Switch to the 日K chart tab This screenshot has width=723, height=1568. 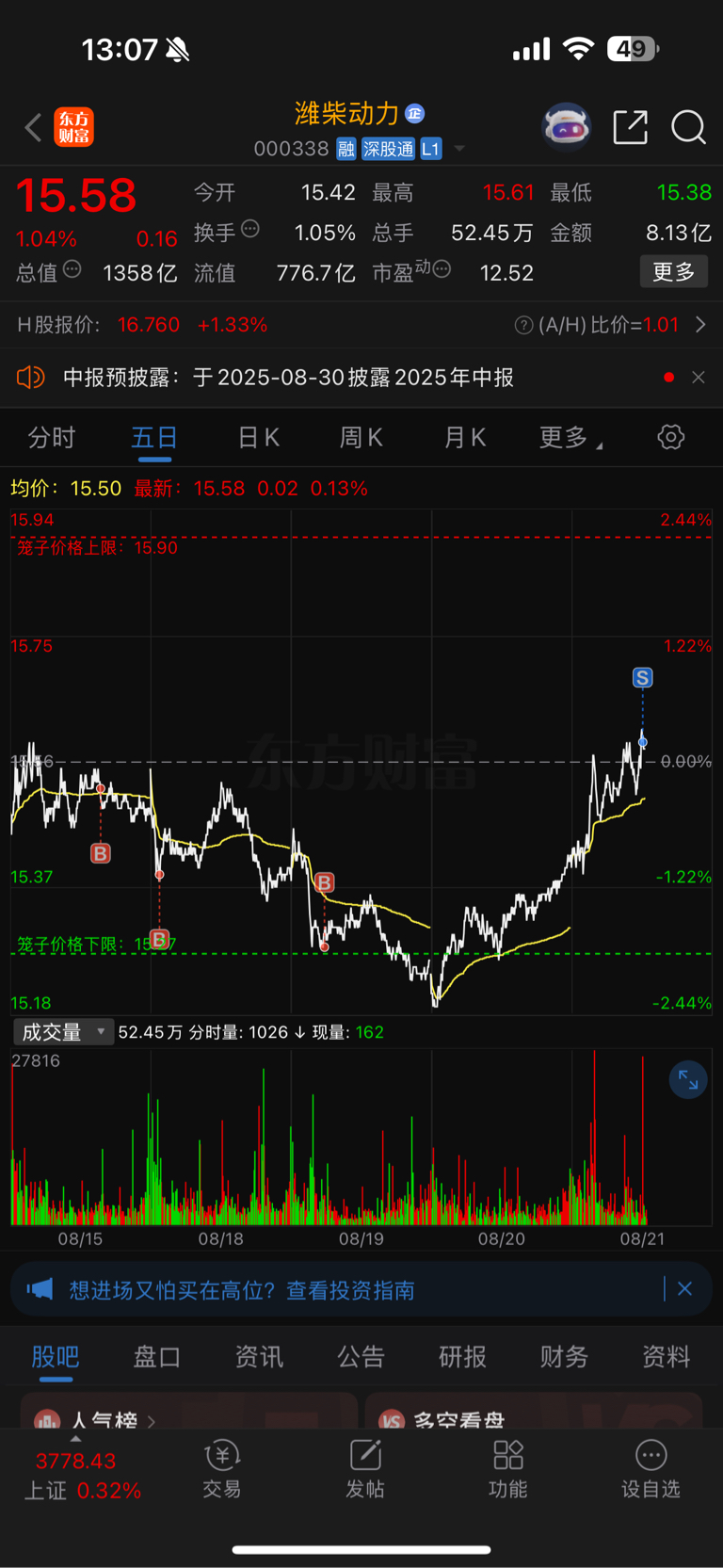click(258, 438)
